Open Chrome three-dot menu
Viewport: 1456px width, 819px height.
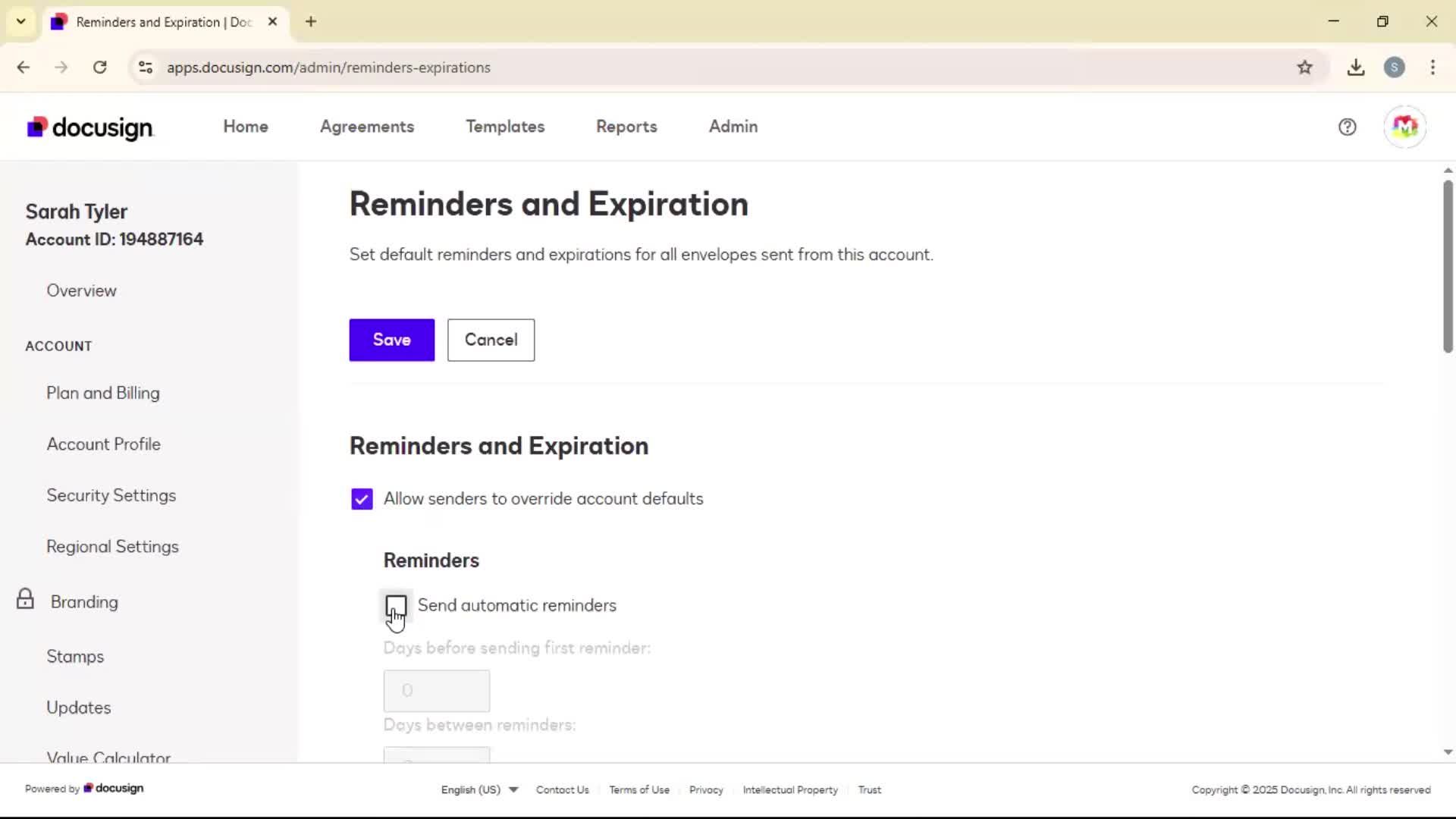pos(1432,67)
